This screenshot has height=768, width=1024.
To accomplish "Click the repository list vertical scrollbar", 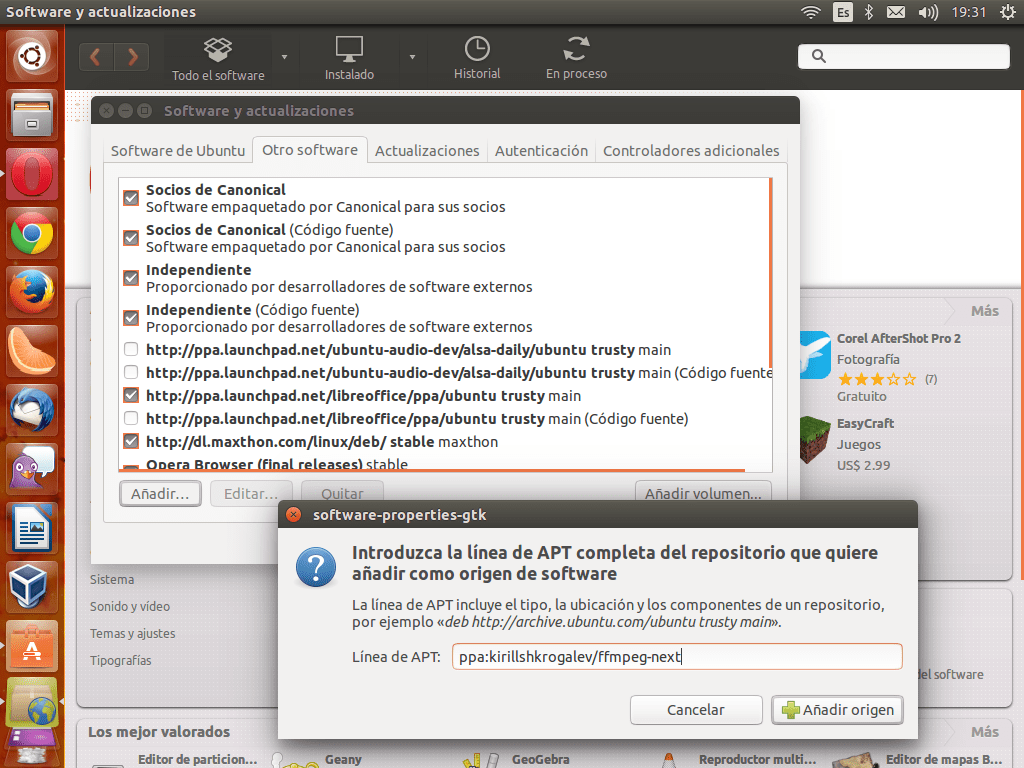I will (x=770, y=272).
